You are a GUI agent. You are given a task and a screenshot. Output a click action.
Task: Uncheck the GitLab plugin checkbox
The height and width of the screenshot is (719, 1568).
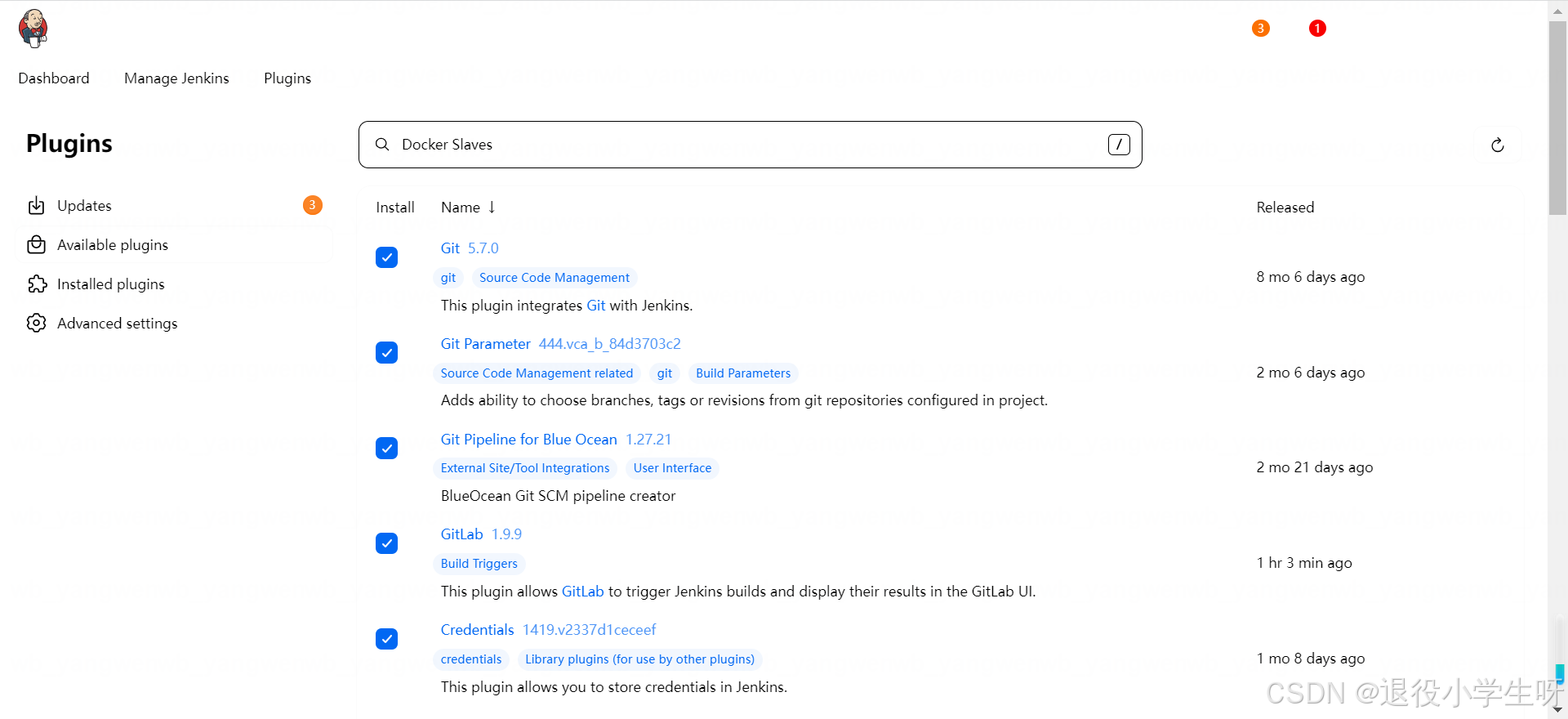tap(387, 543)
